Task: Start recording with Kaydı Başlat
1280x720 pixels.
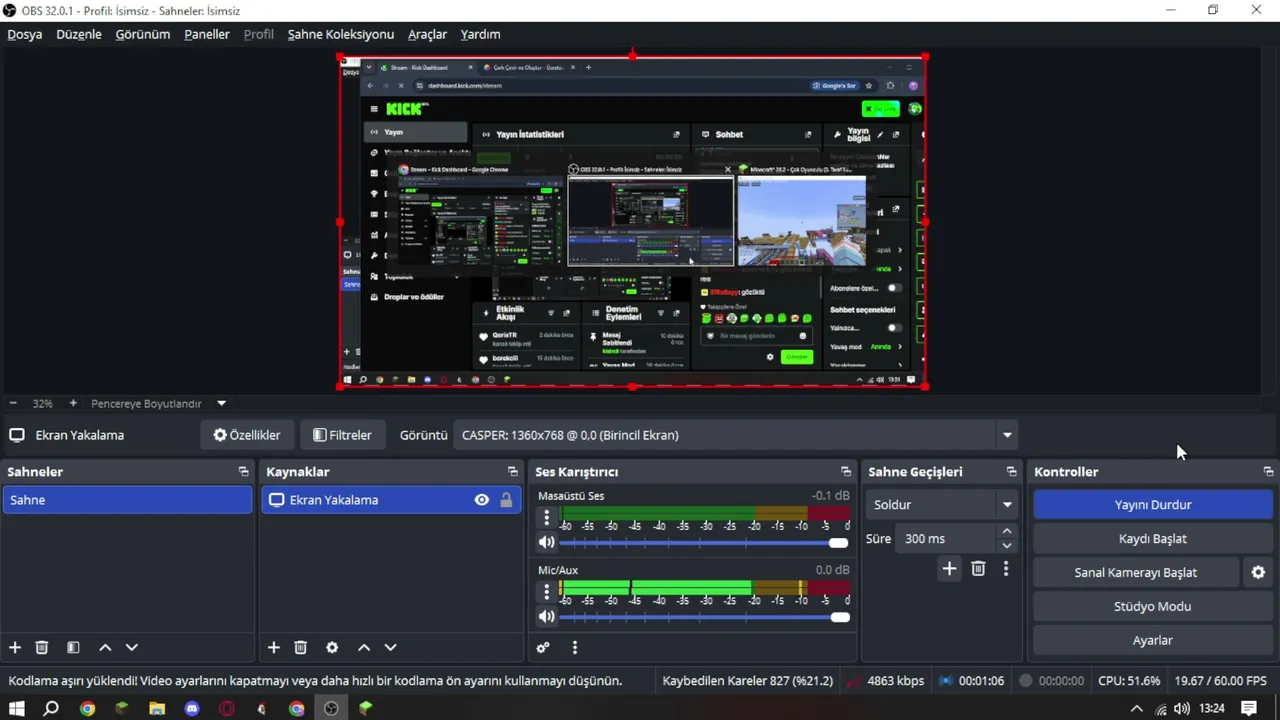Action: tap(1152, 539)
